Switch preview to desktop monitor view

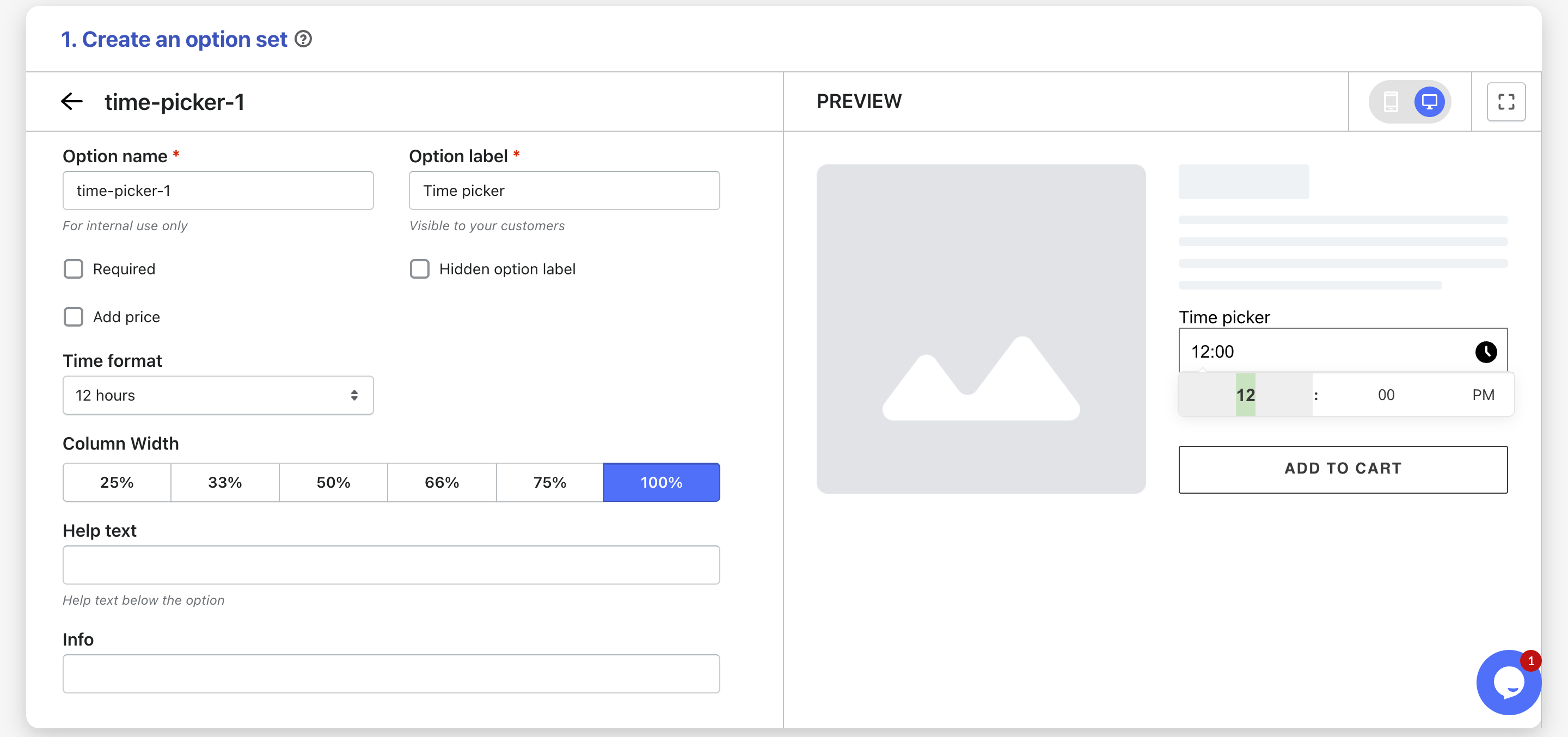tap(1429, 102)
